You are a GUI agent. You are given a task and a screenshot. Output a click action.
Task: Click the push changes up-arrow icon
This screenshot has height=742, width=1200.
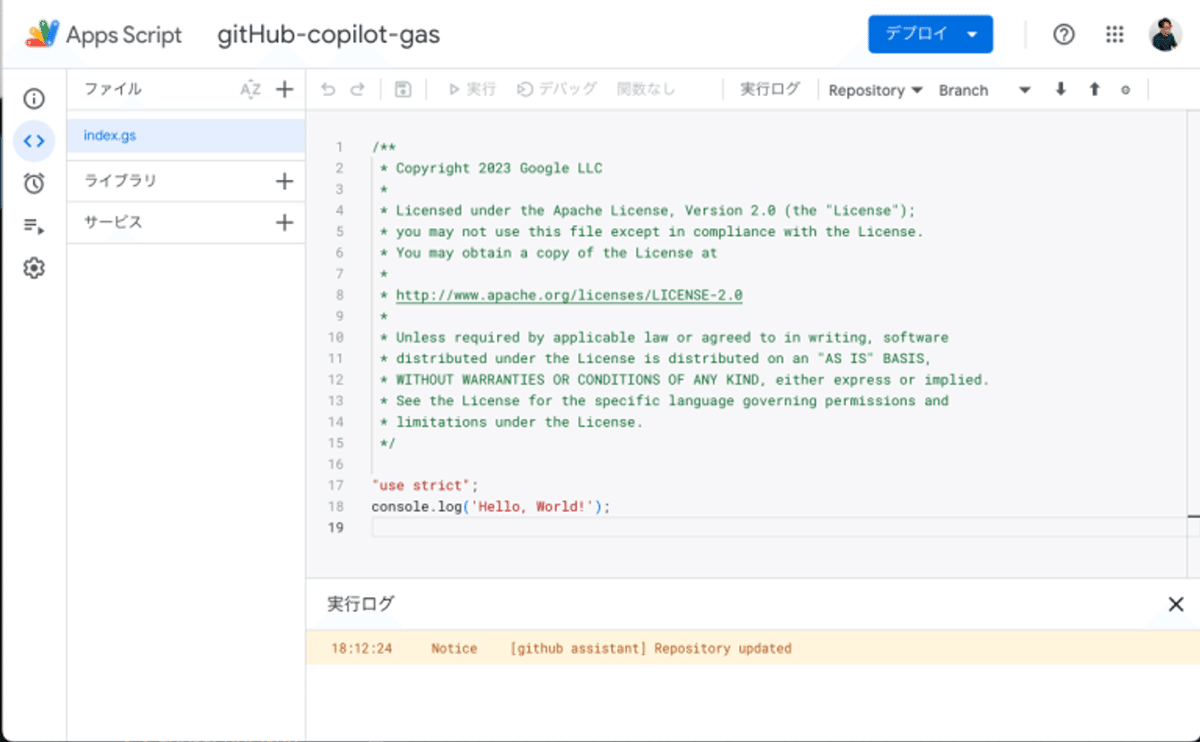pyautogui.click(x=1094, y=89)
